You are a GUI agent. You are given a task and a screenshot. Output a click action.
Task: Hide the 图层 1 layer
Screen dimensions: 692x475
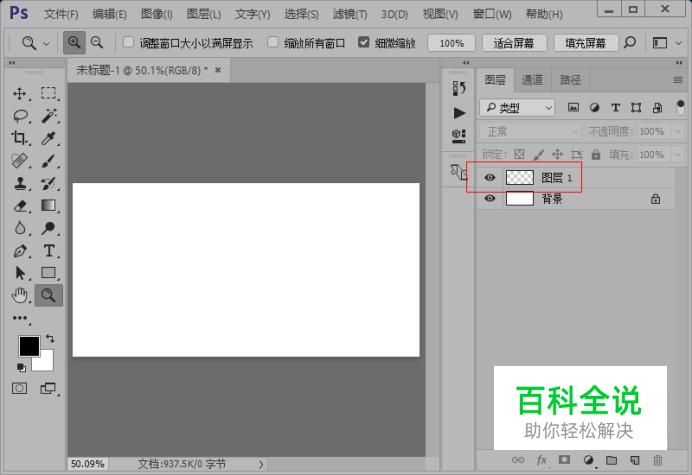[x=489, y=177]
